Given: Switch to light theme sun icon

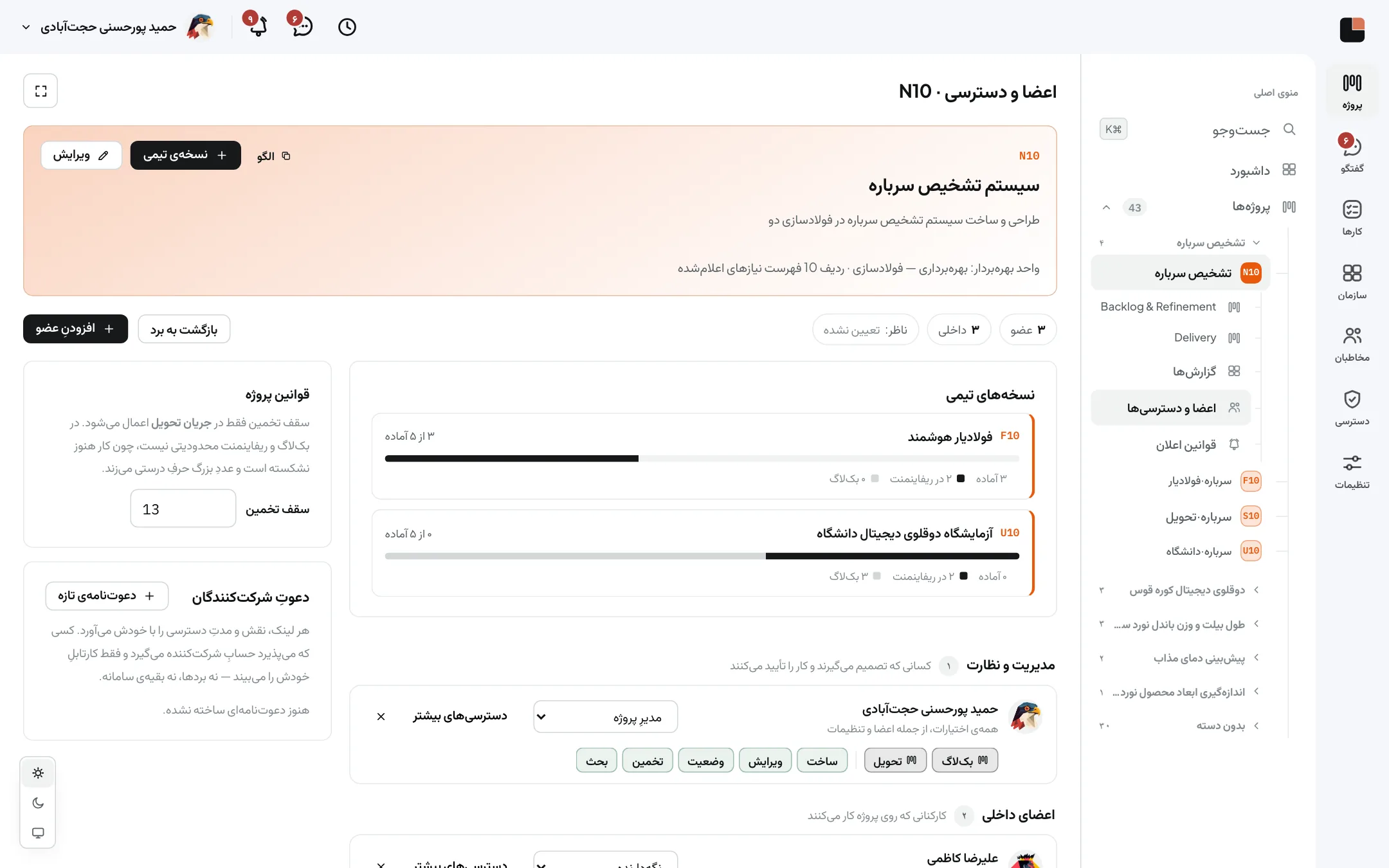Looking at the screenshot, I should 38,773.
